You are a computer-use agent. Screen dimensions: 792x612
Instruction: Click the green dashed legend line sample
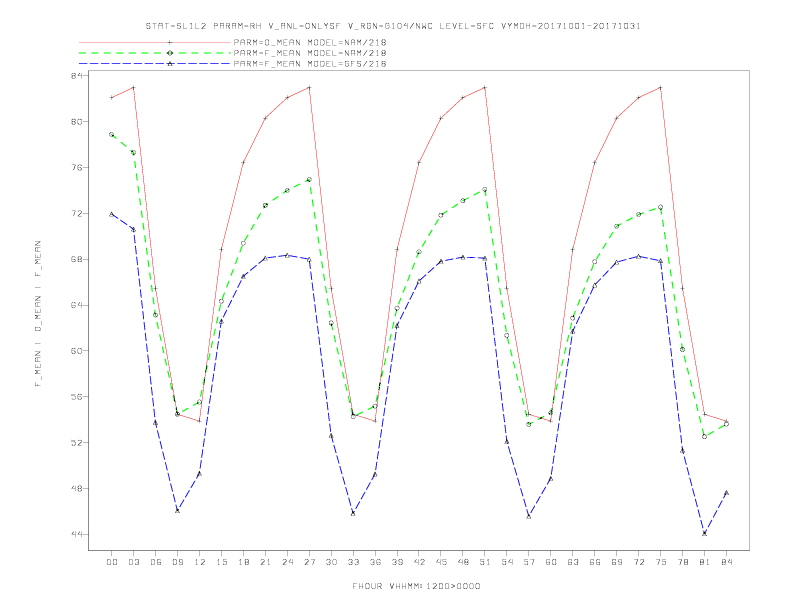155,53
